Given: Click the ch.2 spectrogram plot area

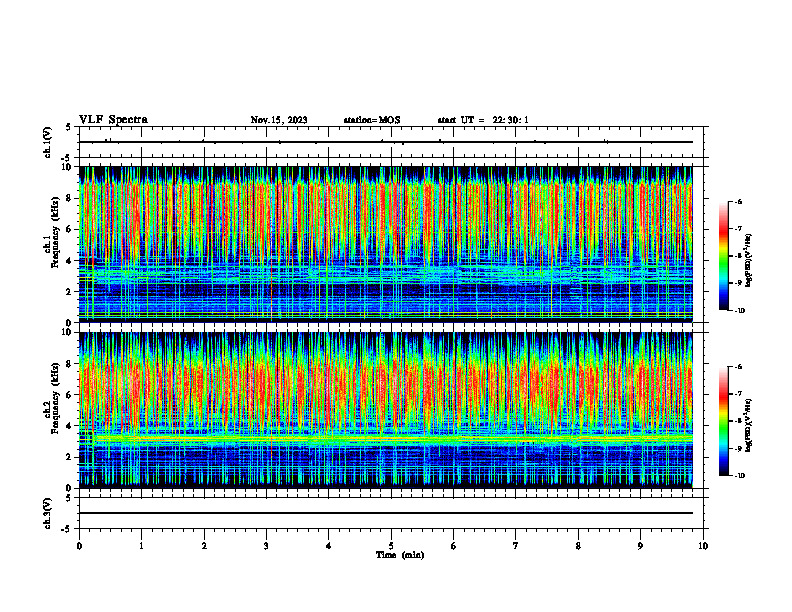Looking at the screenshot, I should click(x=386, y=410).
